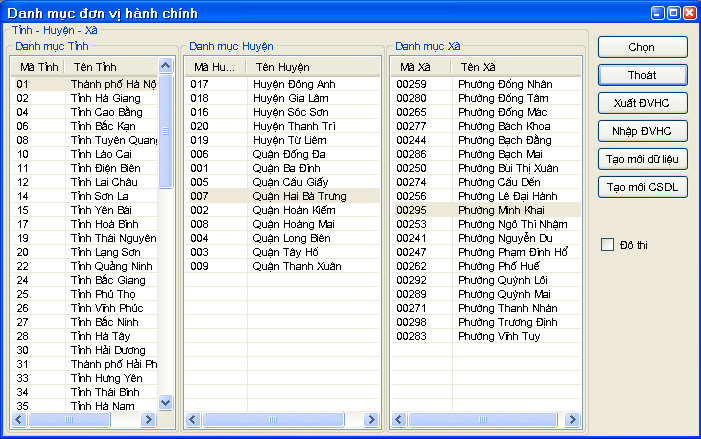Select Quận Đống Đa row
The image size is (701, 439).
coord(283,154)
